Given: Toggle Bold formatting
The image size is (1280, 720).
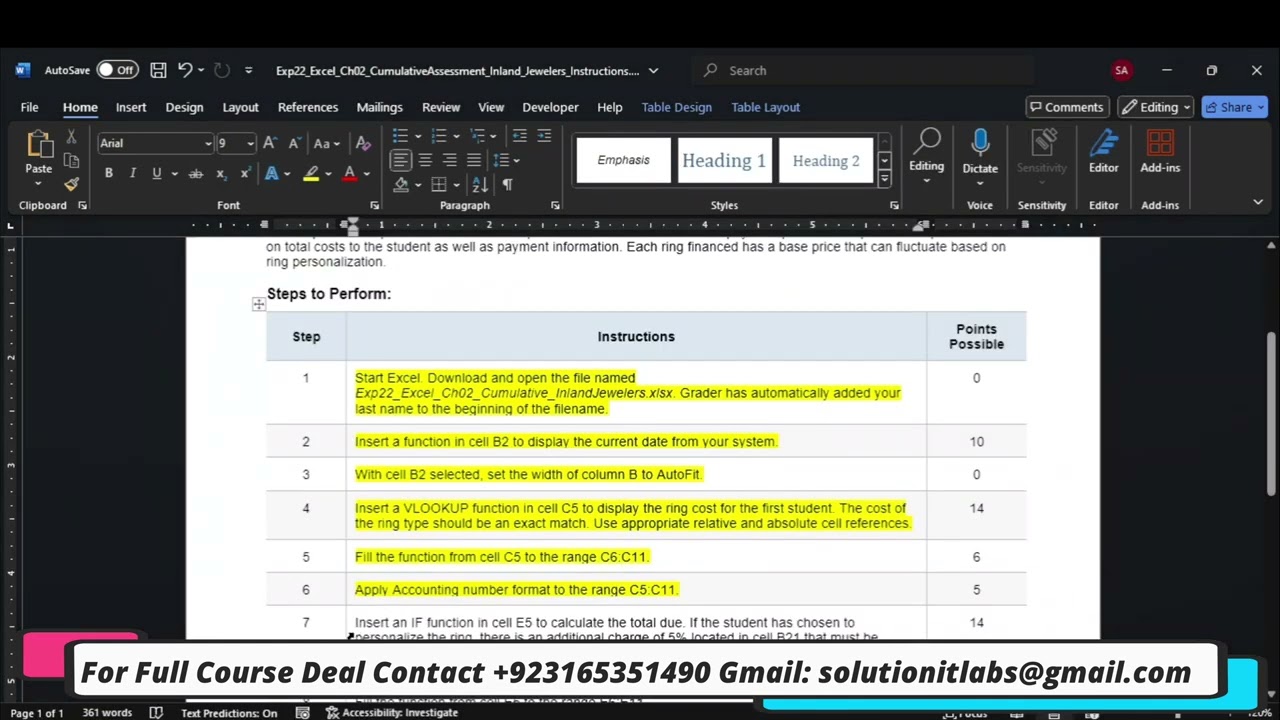Looking at the screenshot, I should tap(108, 173).
